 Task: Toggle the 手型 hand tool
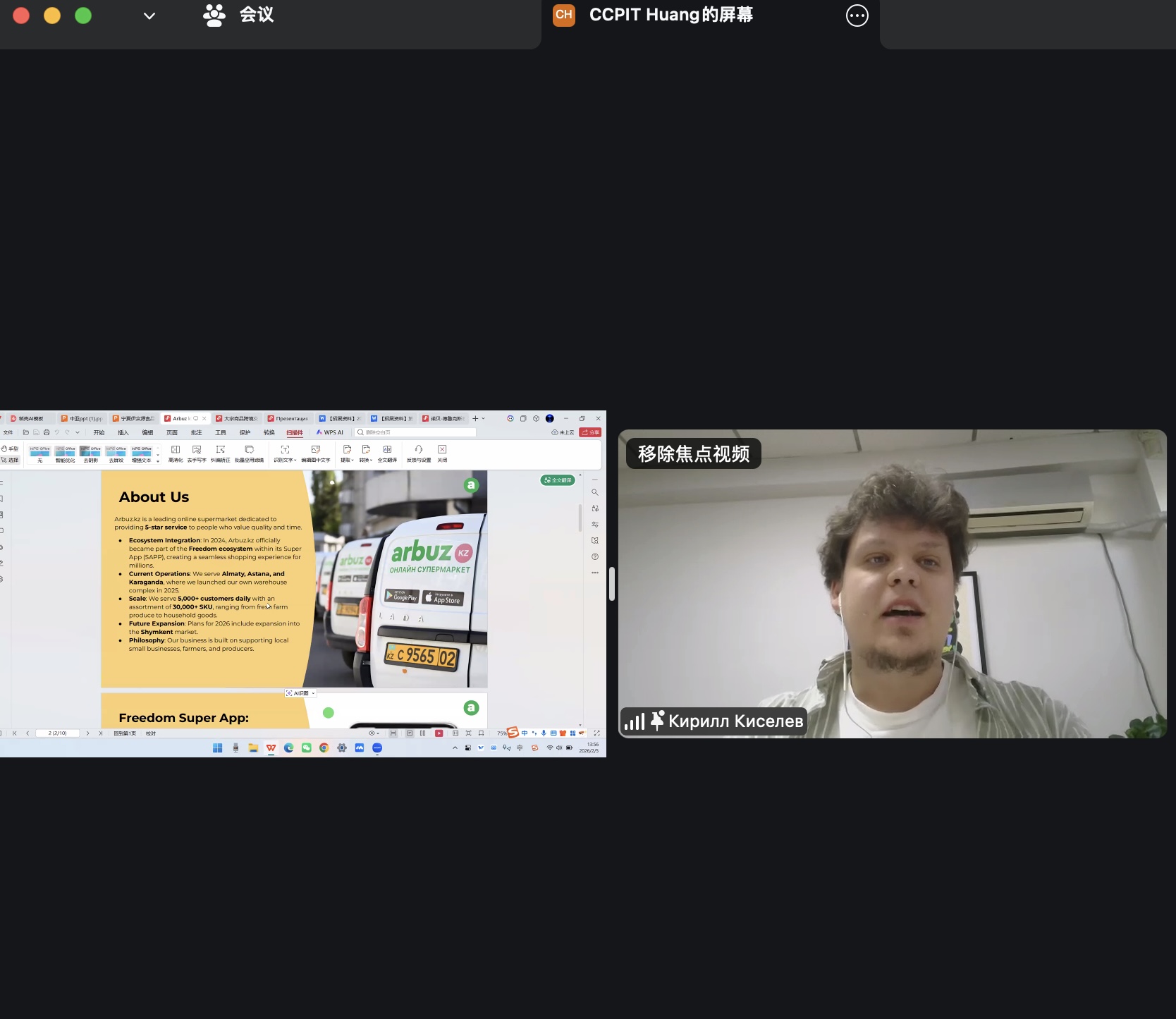click(x=10, y=449)
